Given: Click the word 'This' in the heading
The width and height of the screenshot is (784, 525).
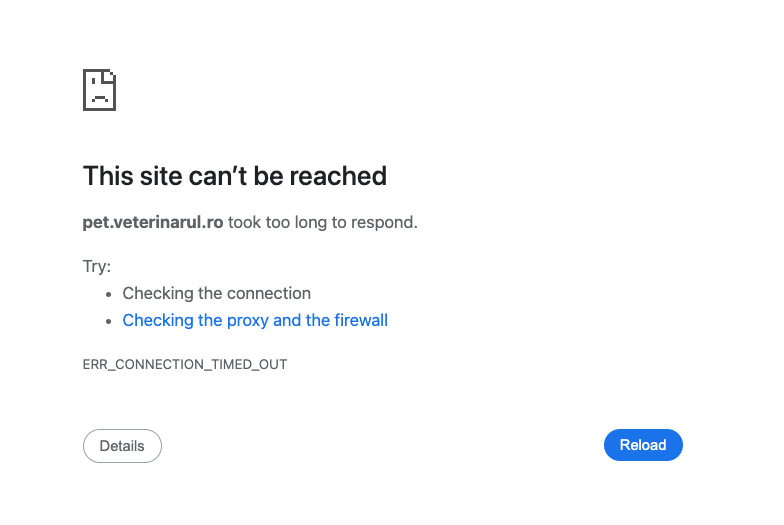Looking at the screenshot, I should click(107, 176).
